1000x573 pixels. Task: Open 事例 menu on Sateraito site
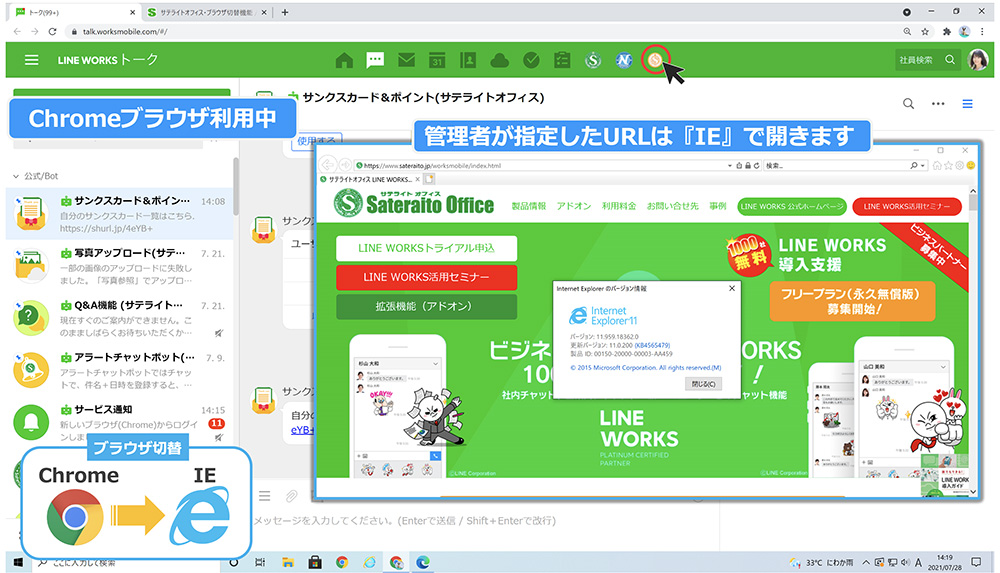point(718,206)
